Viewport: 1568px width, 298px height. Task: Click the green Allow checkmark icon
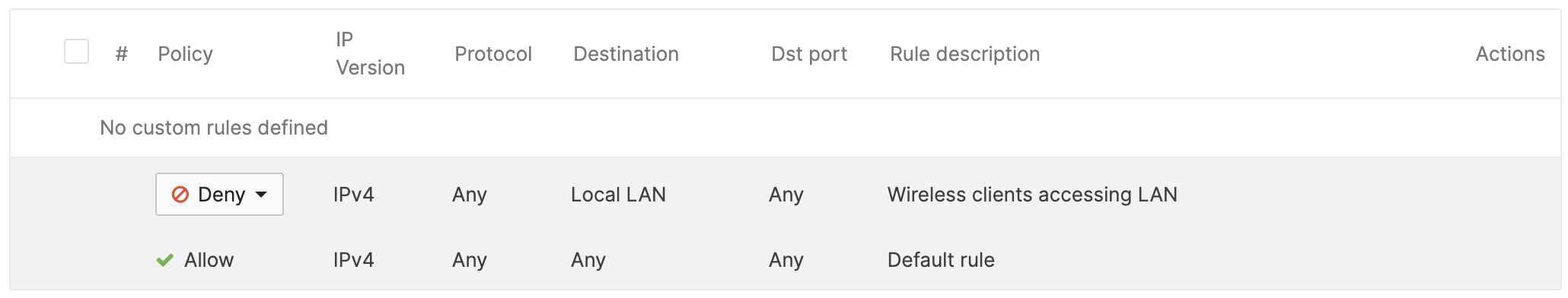tap(165, 260)
